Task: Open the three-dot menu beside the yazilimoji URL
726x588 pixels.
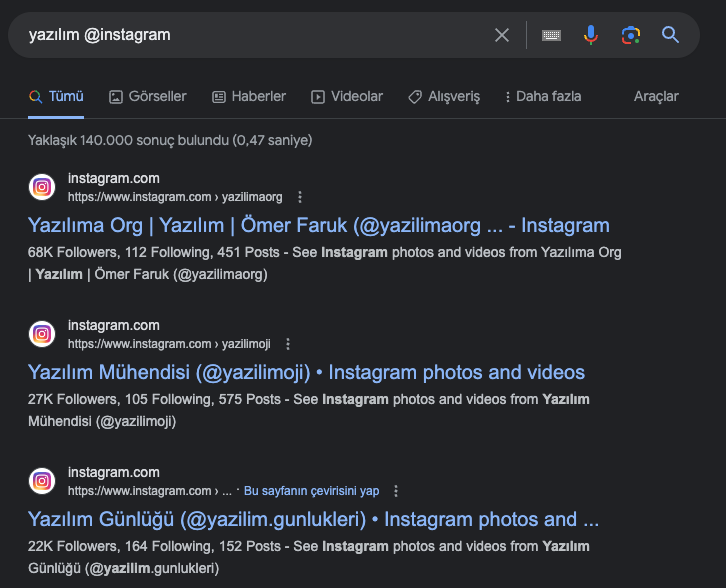Action: (288, 344)
